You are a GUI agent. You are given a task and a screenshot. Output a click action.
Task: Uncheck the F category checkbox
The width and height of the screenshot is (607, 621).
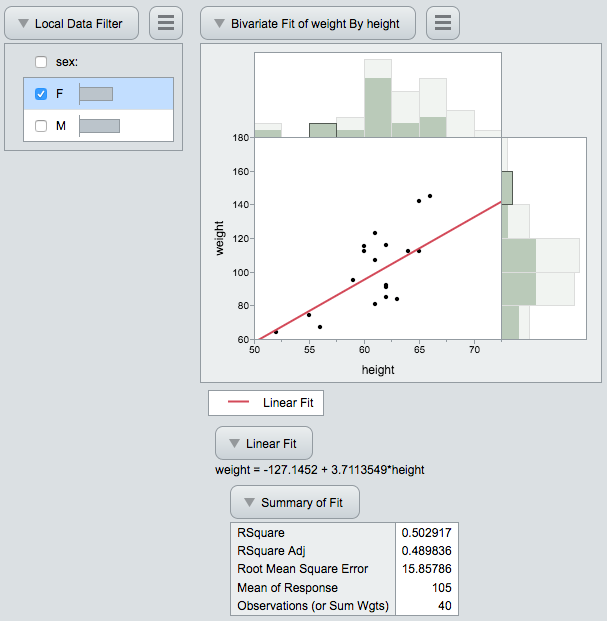click(41, 94)
